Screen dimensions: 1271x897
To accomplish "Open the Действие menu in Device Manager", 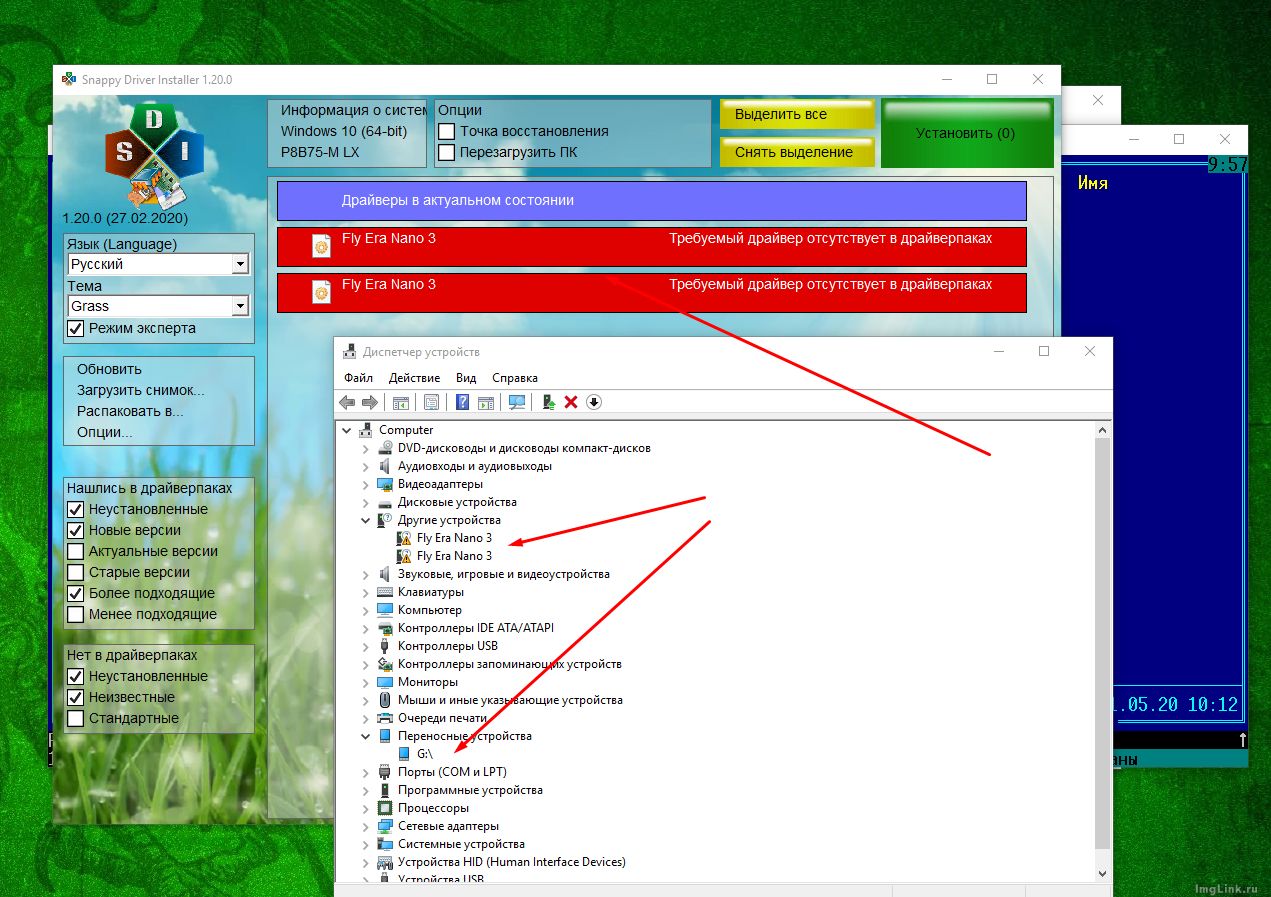I will coord(414,378).
